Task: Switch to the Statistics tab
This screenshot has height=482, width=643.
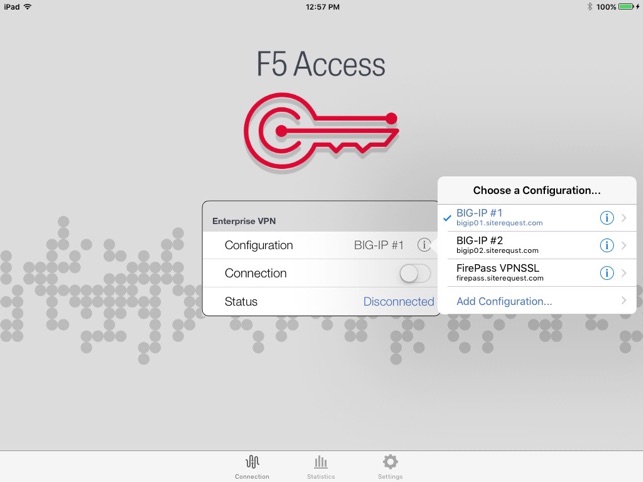Action: pos(321,467)
